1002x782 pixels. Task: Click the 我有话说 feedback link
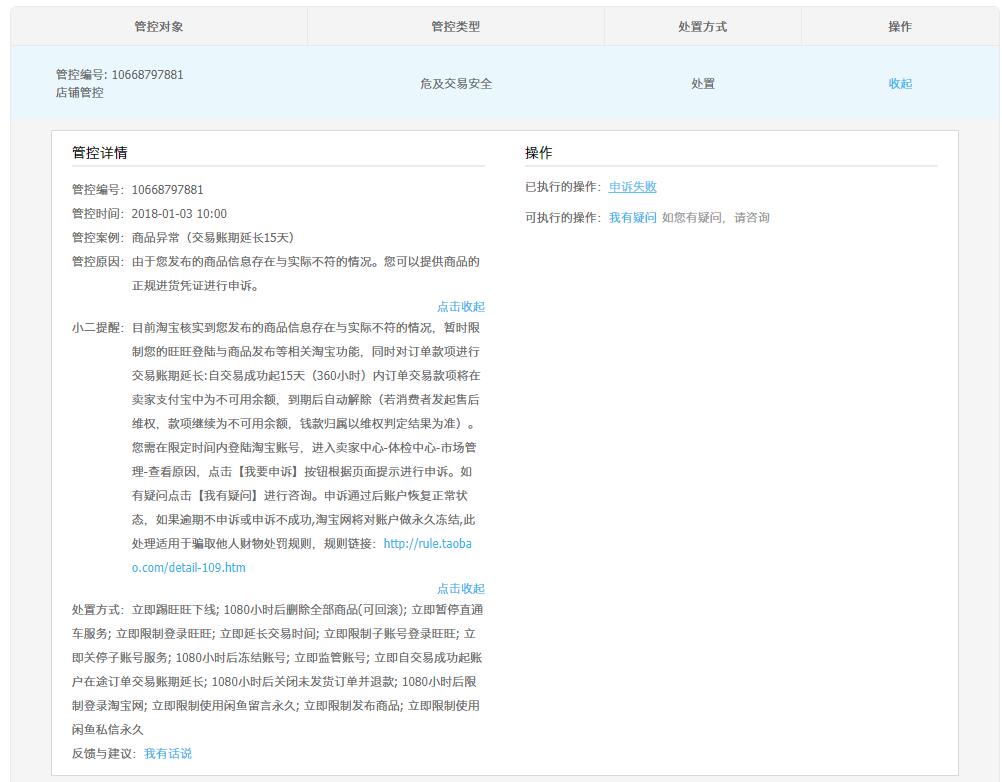pos(168,754)
